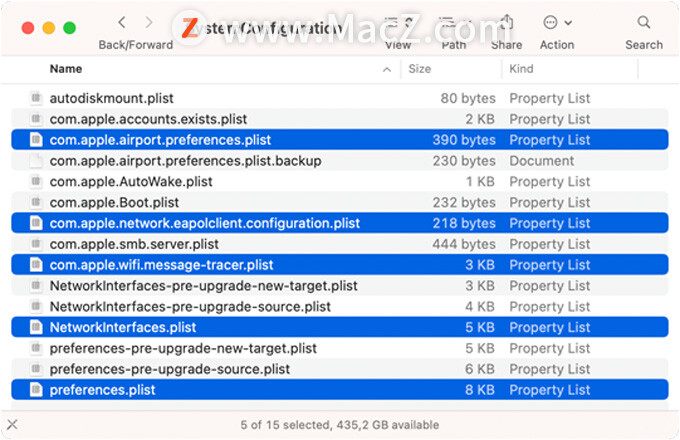Image resolution: width=680 pixels, height=440 pixels.
Task: Open the Action ellipsis menu
Action: pyautogui.click(x=557, y=23)
